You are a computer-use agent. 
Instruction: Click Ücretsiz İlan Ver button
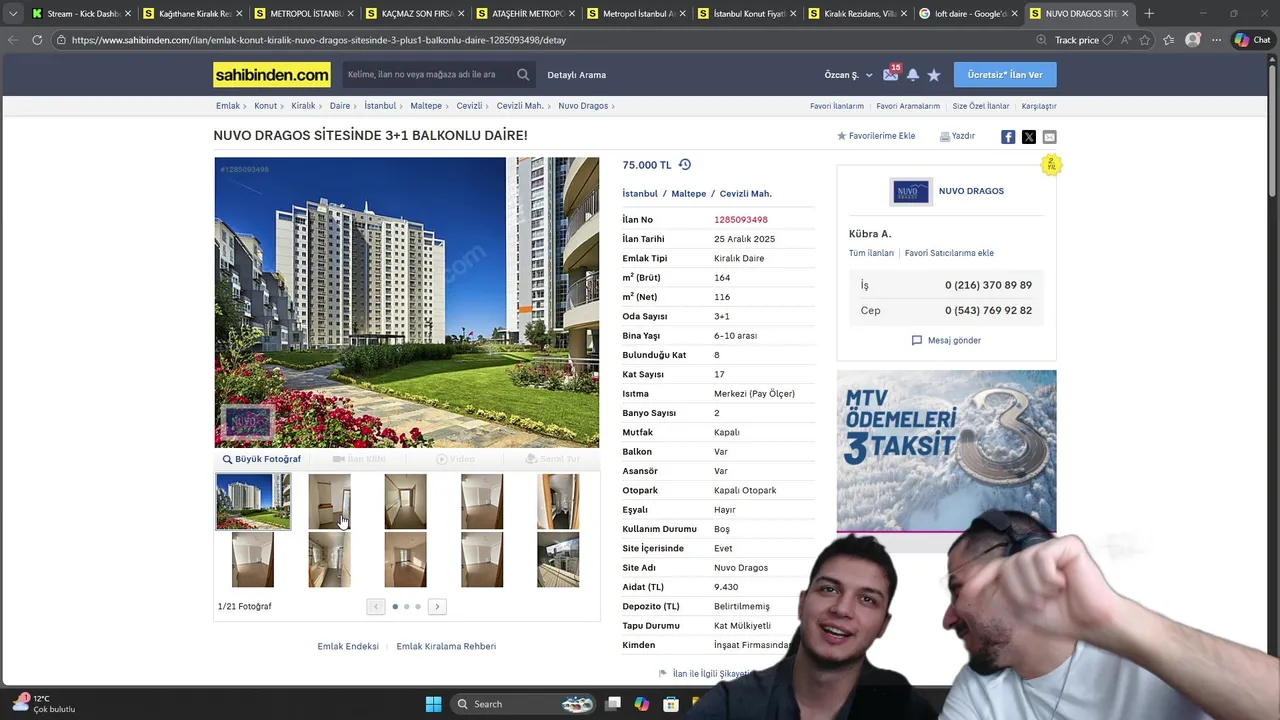(1005, 75)
